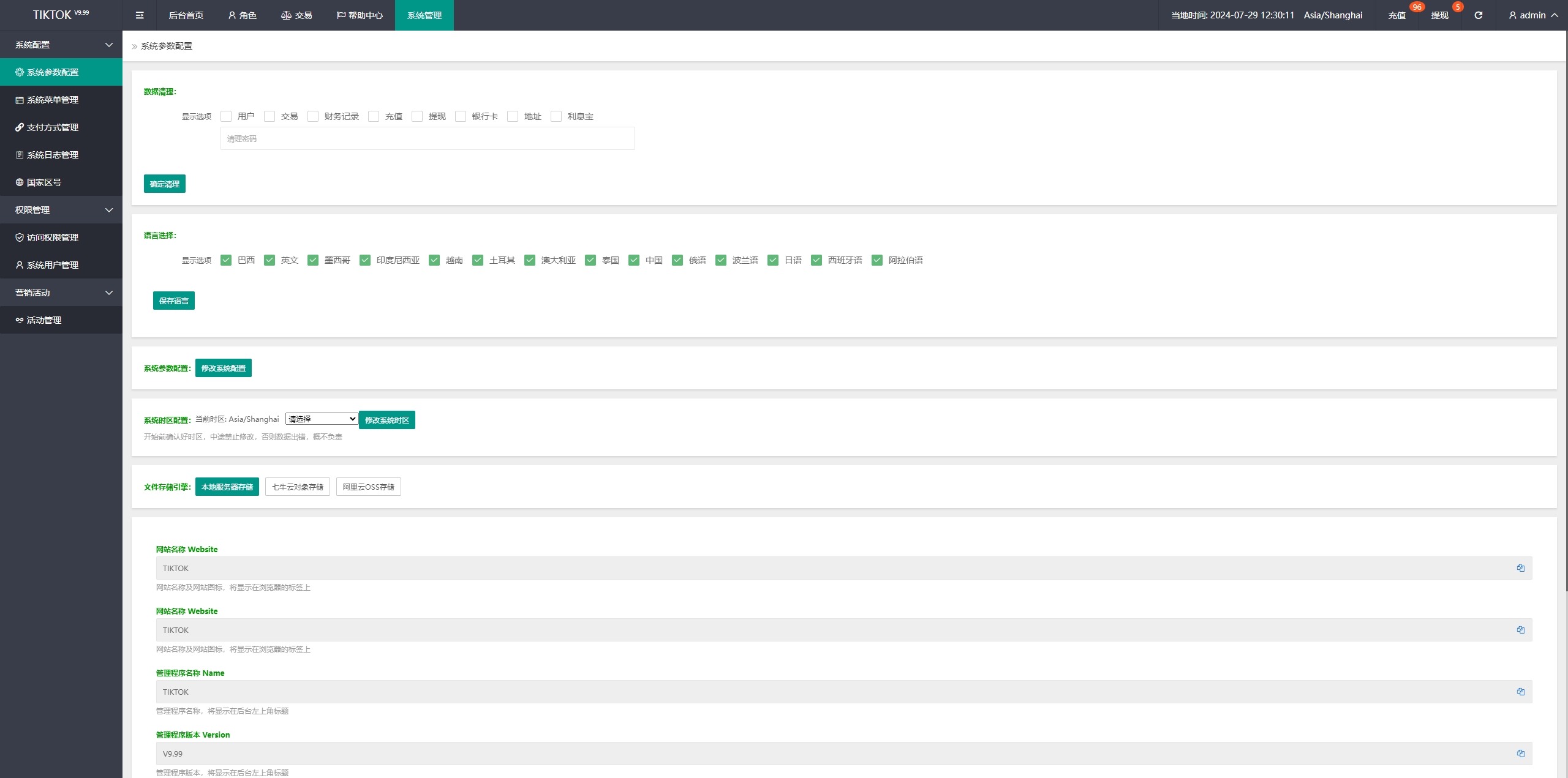The image size is (1568, 778).
Task: Collapse the 权限管理 sidebar section
Action: point(61,210)
